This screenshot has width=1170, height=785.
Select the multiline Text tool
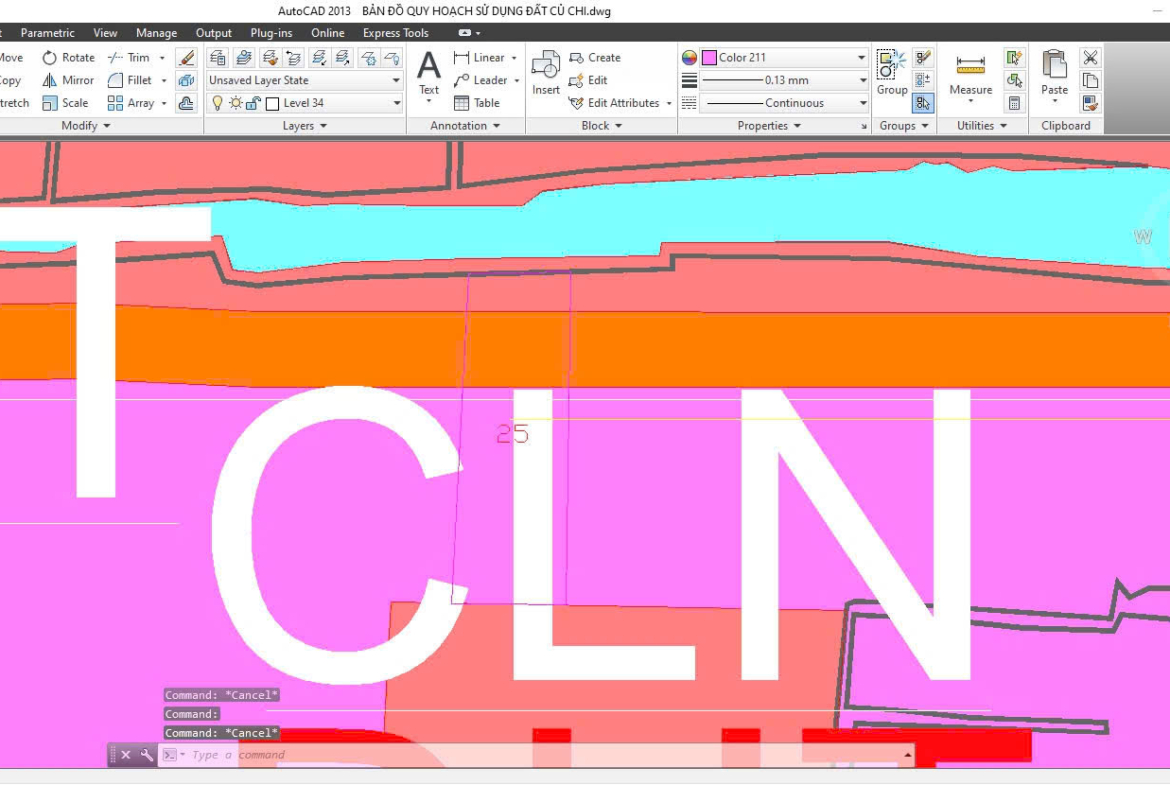point(429,74)
